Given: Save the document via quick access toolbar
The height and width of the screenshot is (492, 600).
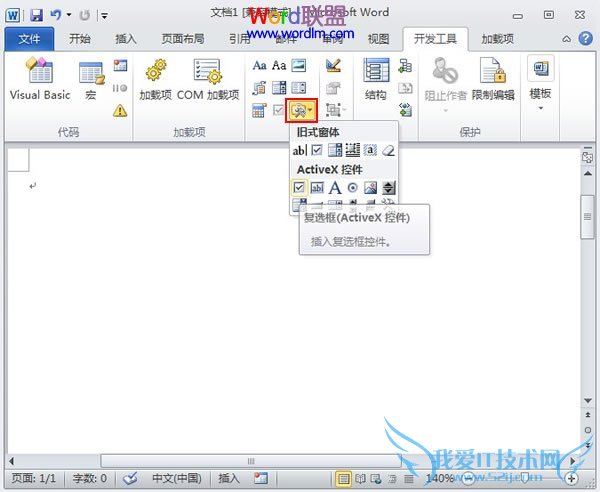Looking at the screenshot, I should [37, 15].
